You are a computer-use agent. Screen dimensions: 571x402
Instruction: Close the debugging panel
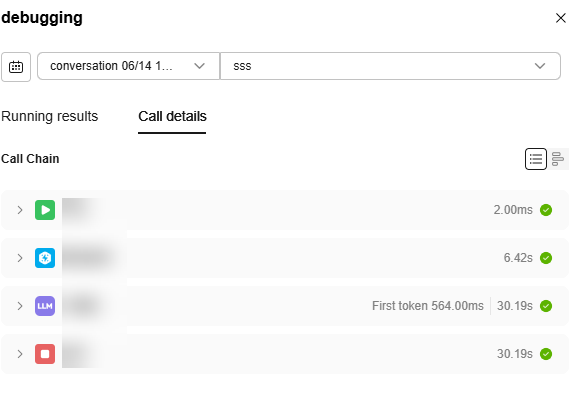(x=561, y=18)
